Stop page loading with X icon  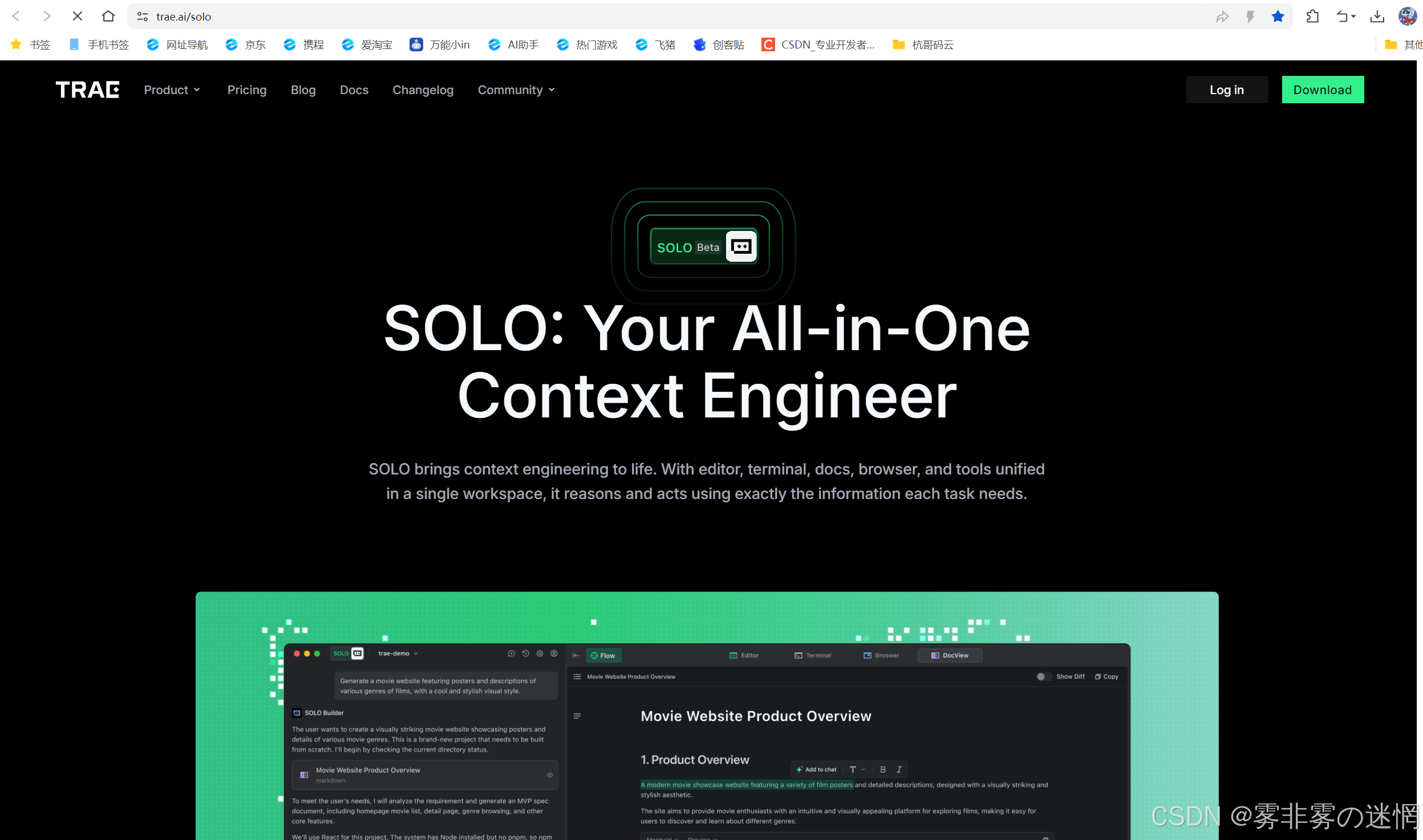[x=78, y=17]
